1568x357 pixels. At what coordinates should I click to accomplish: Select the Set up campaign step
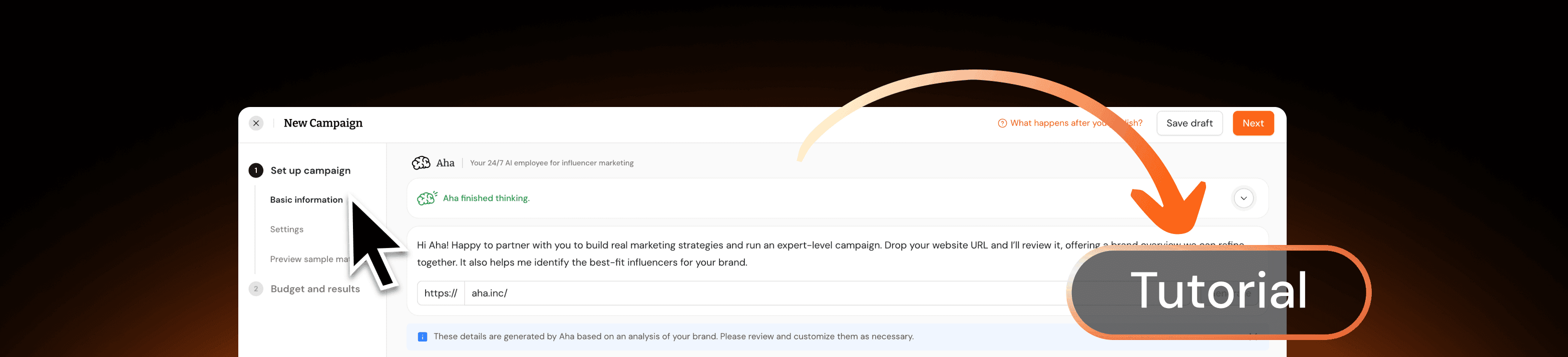pos(310,171)
